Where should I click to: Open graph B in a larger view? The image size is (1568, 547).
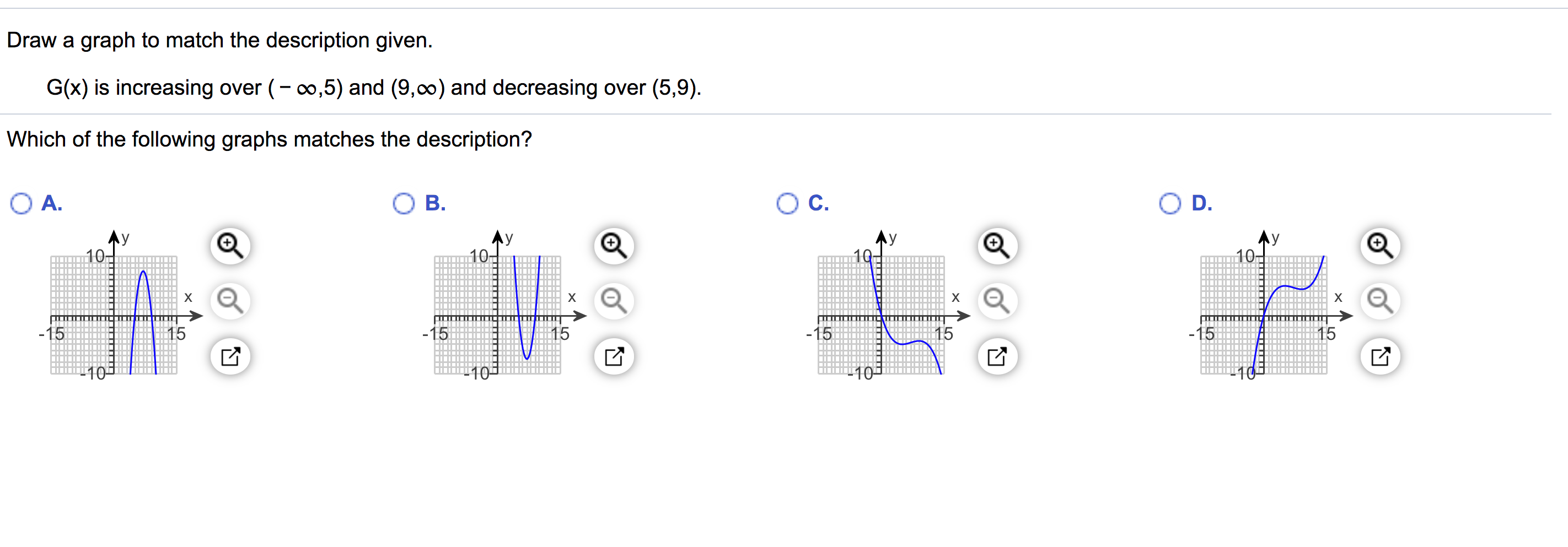point(613,356)
